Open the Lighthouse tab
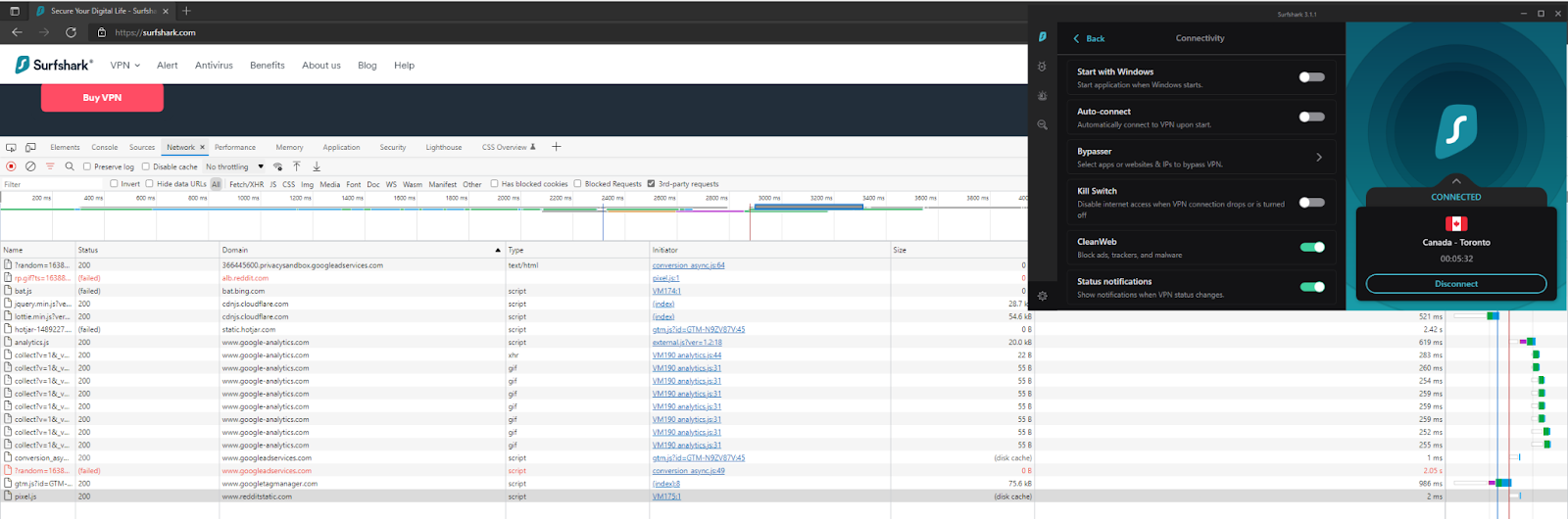The height and width of the screenshot is (519, 1568). click(x=444, y=148)
